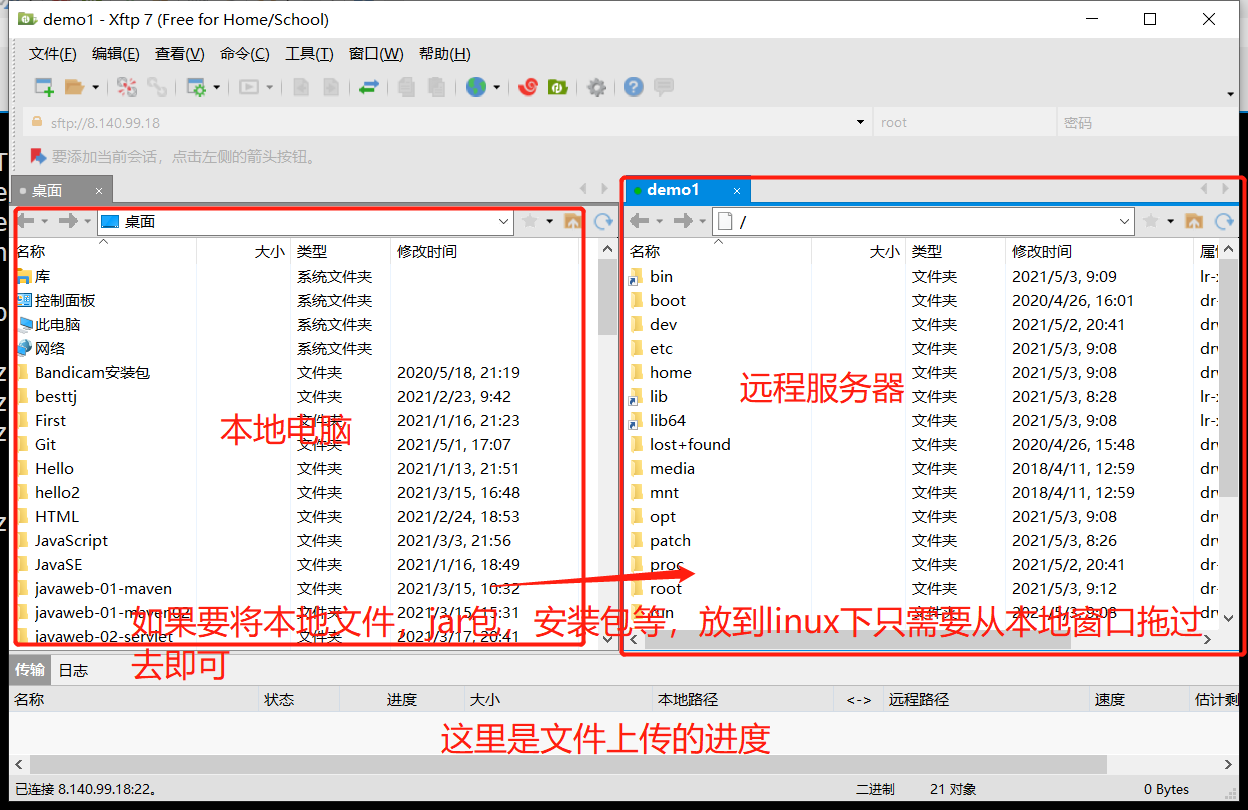Click the Reconnect toolbar icon
This screenshot has height=810, width=1248.
click(x=127, y=87)
